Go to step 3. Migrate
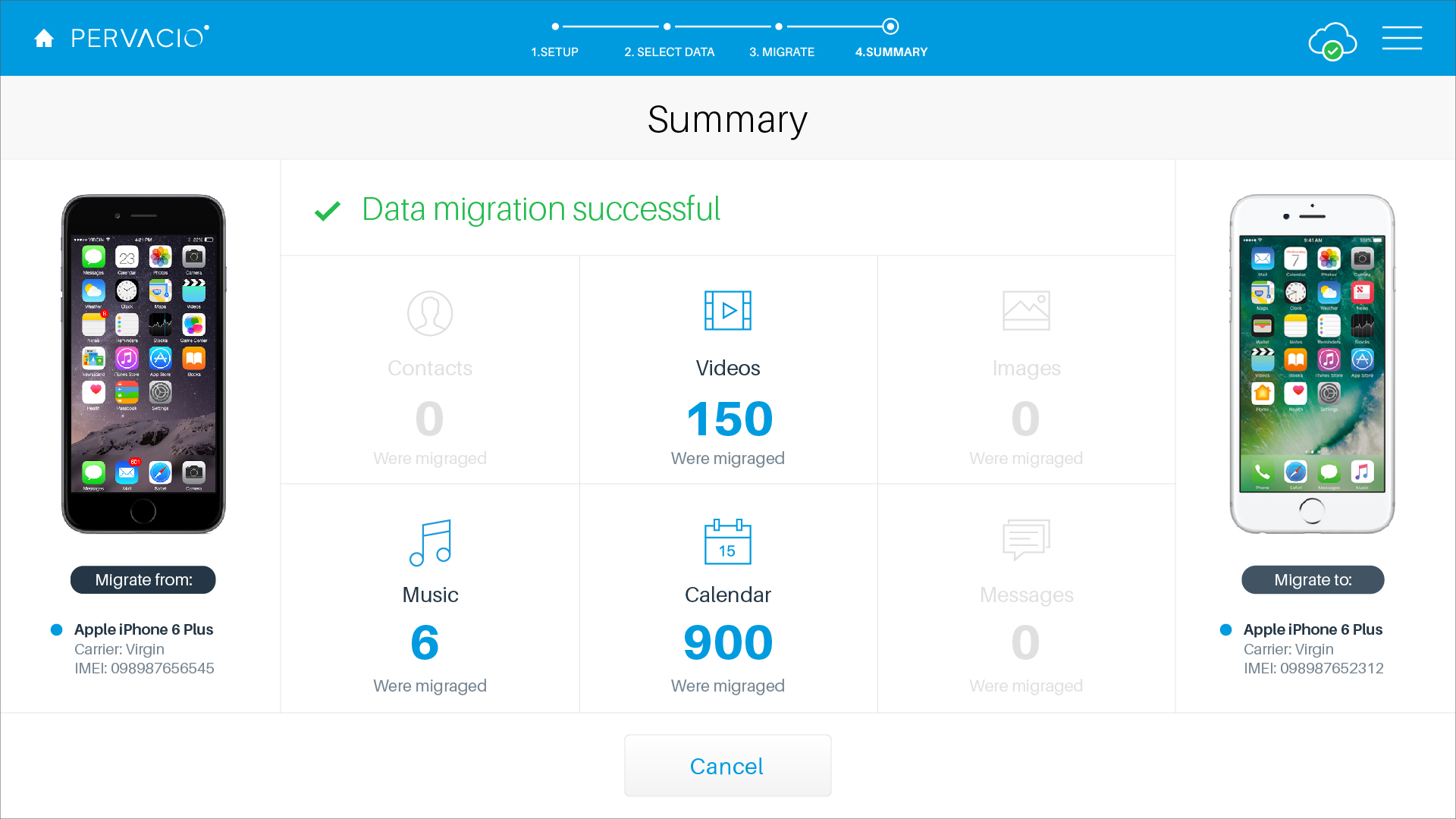 pos(782,52)
